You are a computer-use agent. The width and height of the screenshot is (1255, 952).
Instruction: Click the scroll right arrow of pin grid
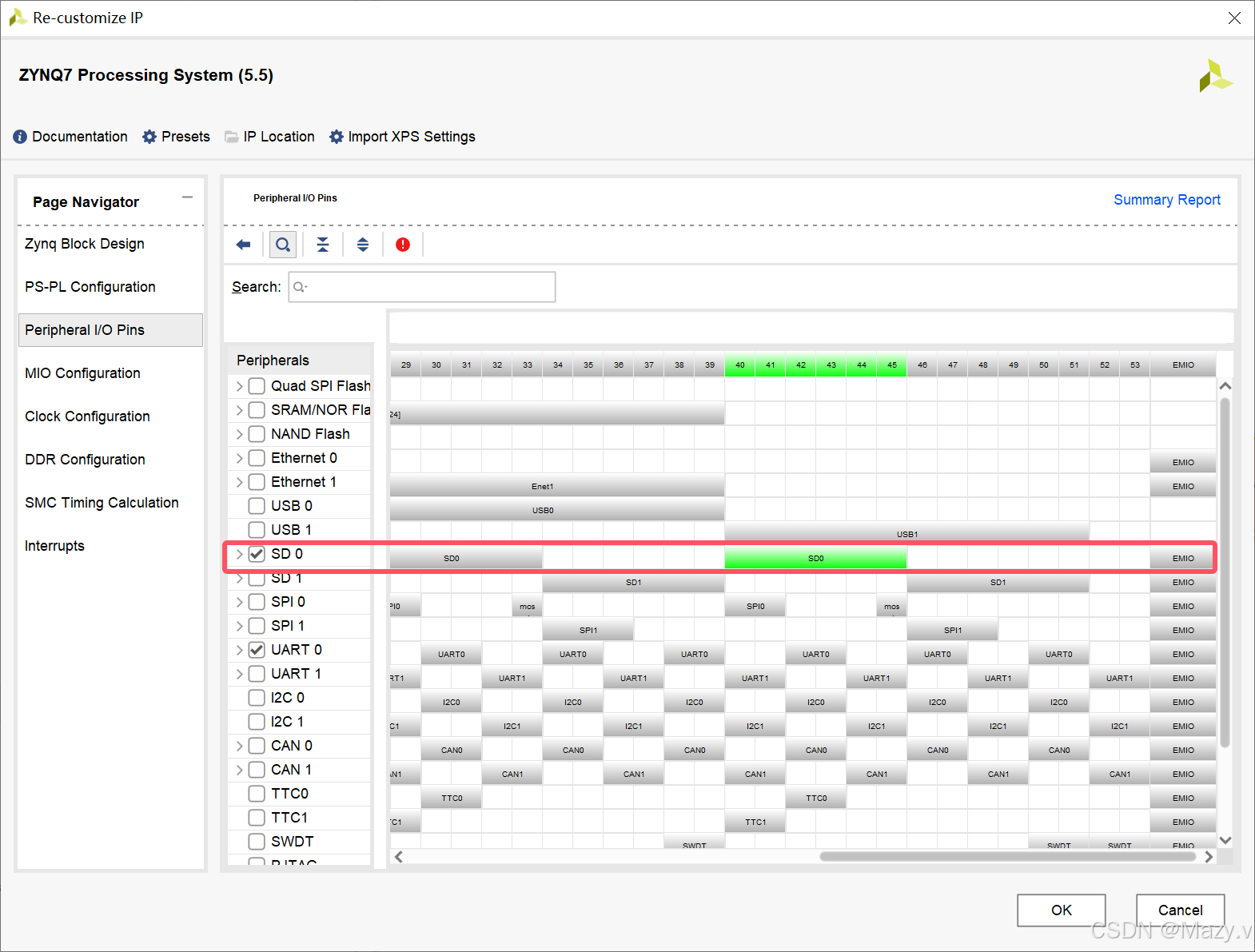1209,856
